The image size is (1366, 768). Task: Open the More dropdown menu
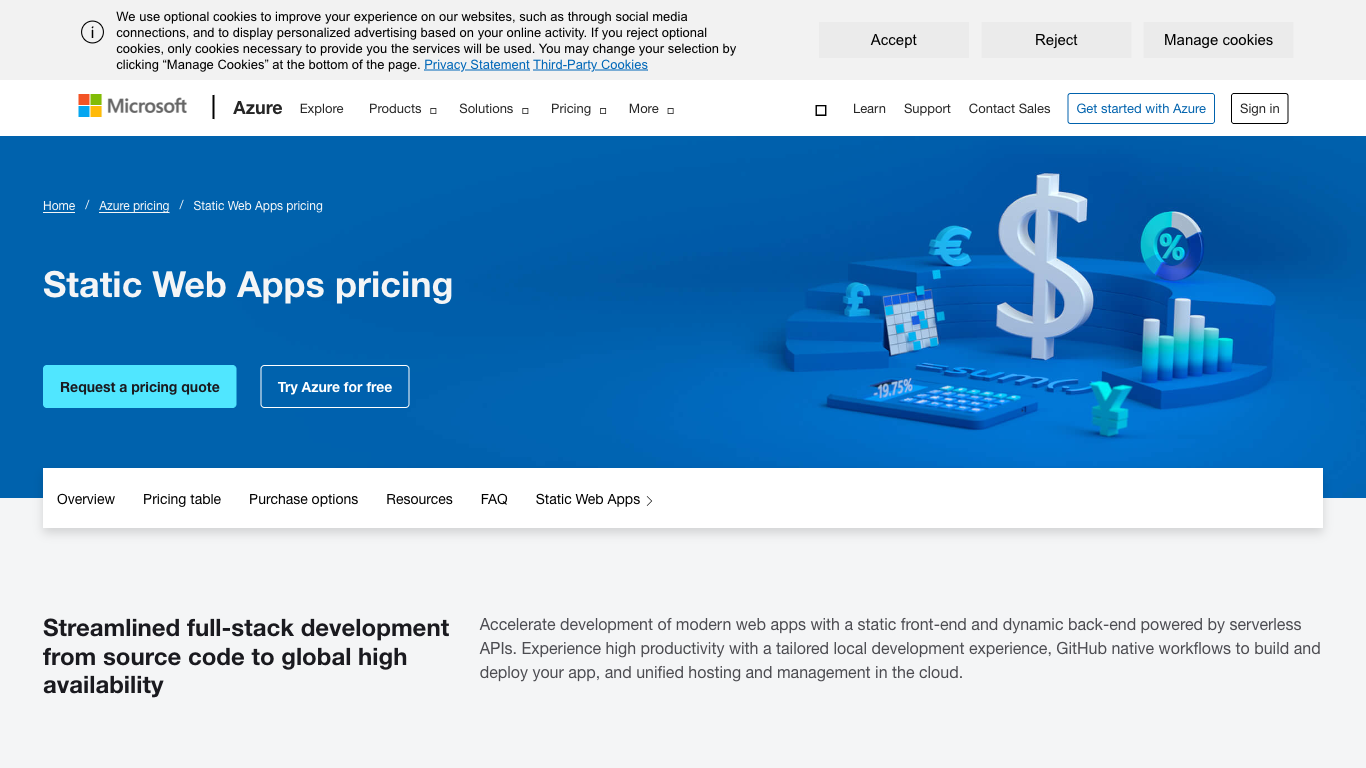pos(651,109)
